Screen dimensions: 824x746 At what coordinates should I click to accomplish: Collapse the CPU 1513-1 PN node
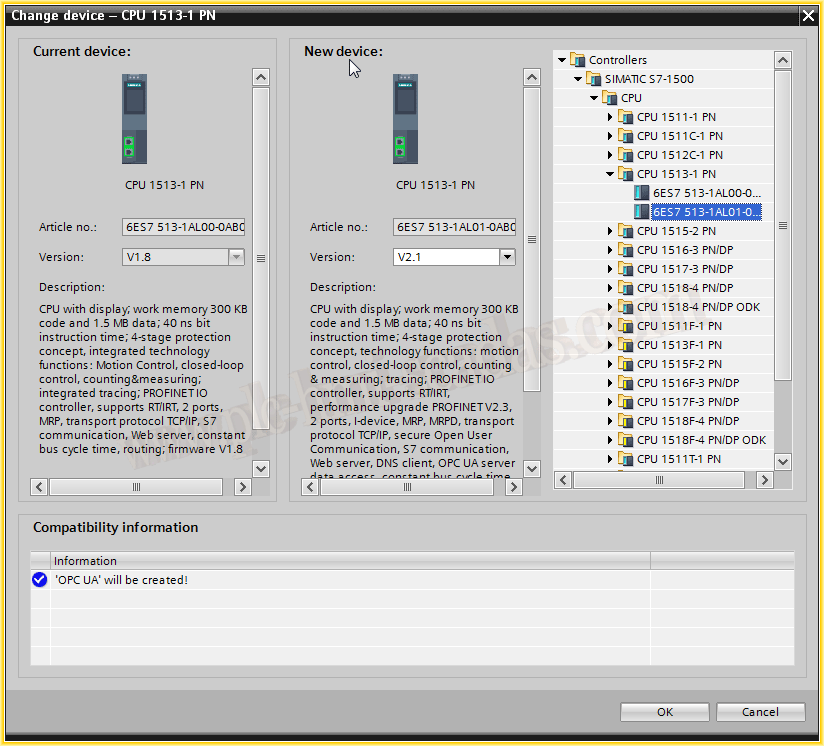[x=610, y=174]
